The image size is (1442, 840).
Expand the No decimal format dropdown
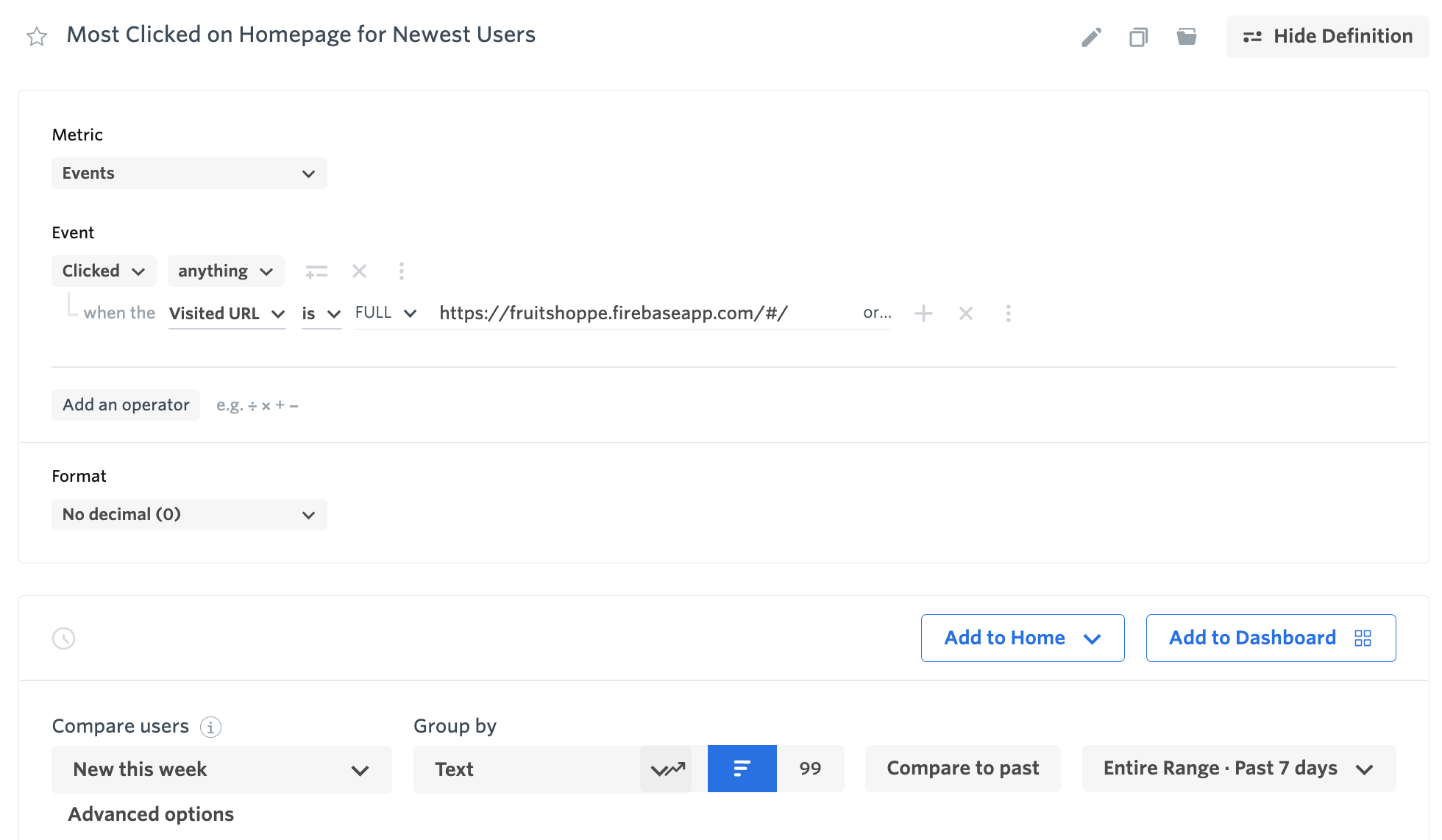coord(189,515)
